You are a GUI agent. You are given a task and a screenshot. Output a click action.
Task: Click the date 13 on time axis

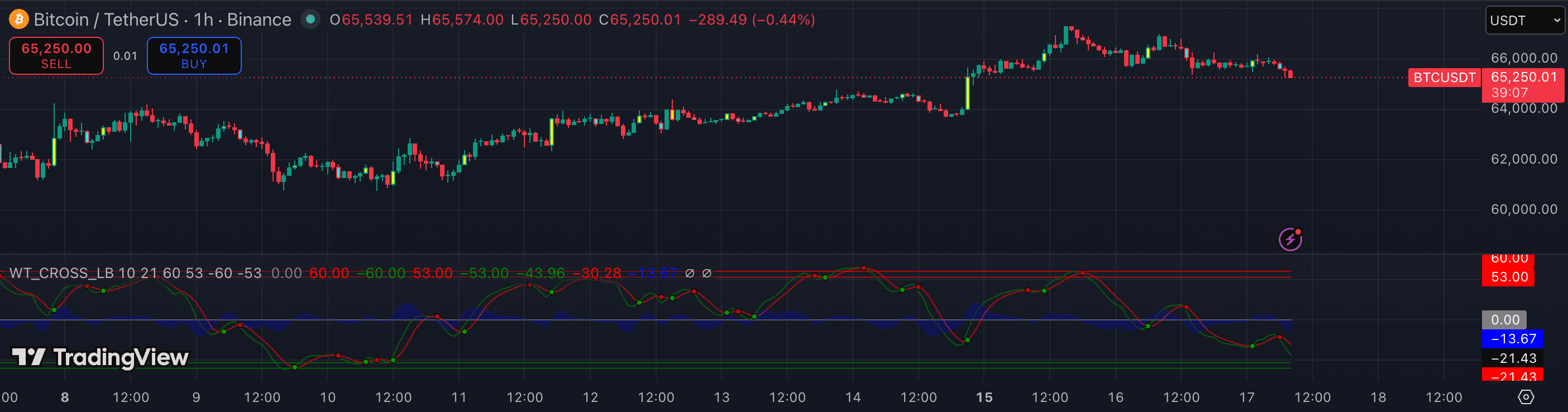721,397
